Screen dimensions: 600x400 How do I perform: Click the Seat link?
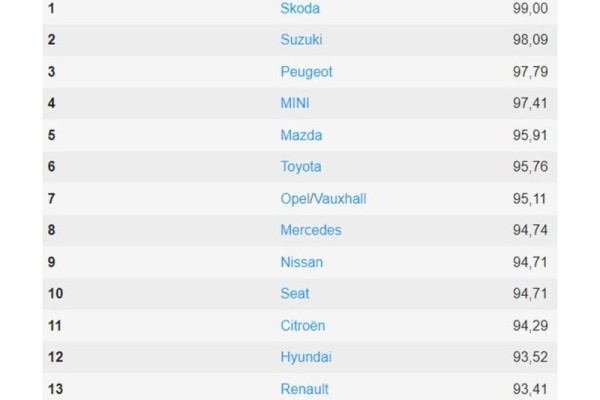[295, 293]
